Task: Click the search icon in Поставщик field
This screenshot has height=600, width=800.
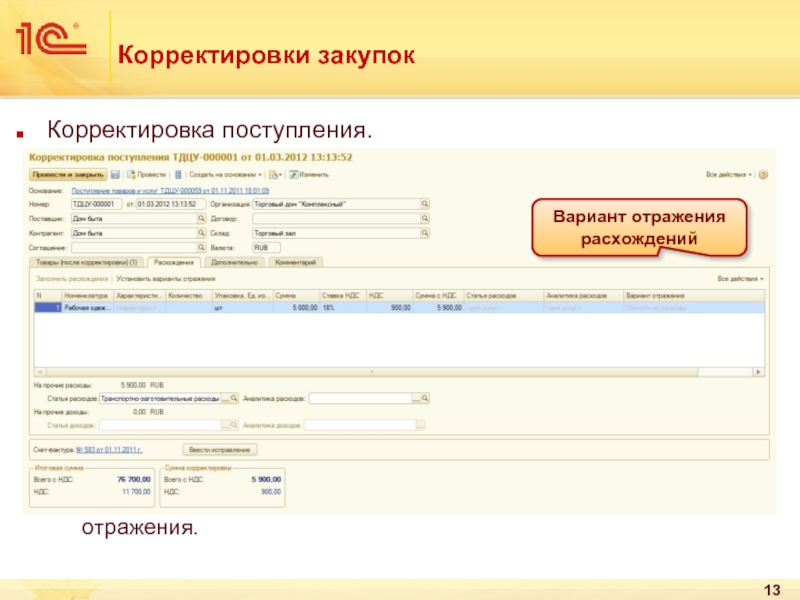Action: tap(201, 218)
